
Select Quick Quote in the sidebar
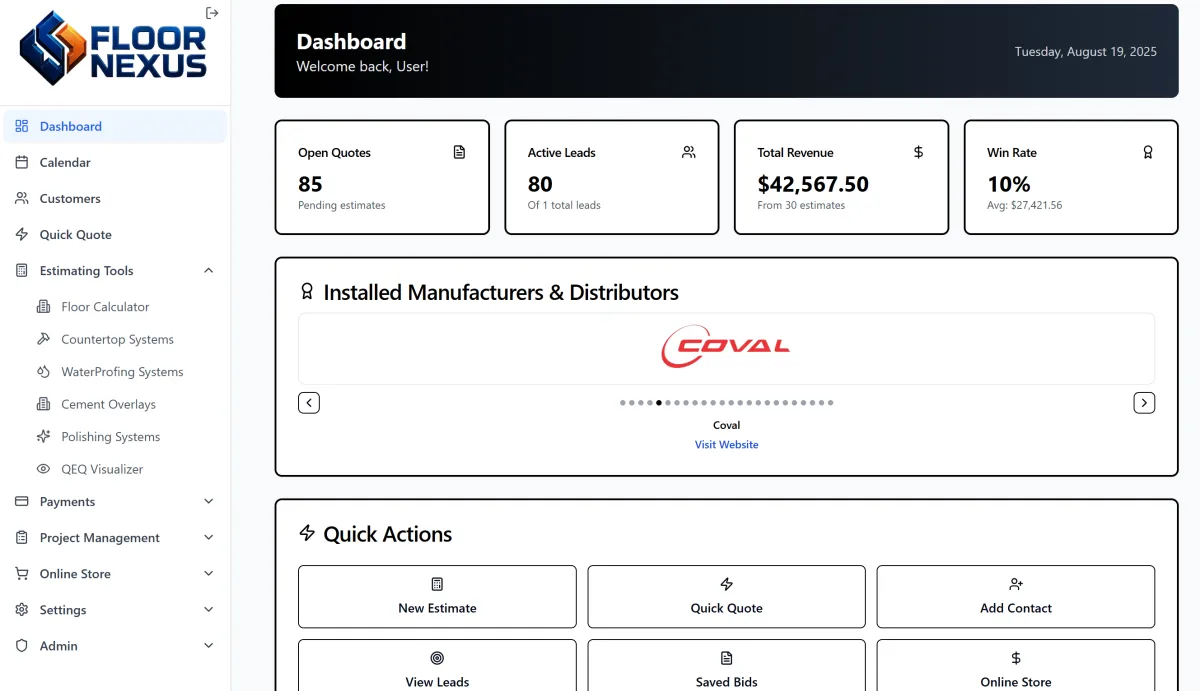tap(115, 234)
